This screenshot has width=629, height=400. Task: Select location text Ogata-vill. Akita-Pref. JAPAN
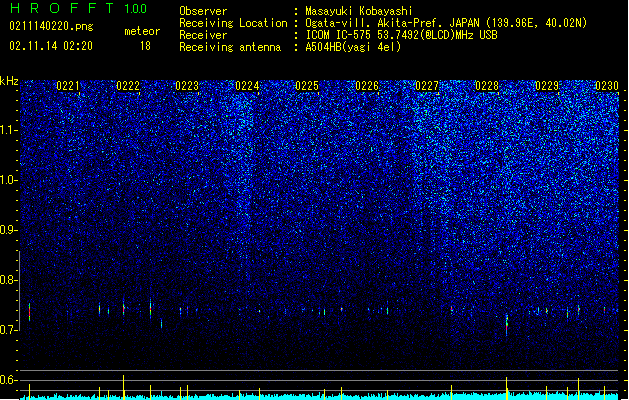[392, 23]
